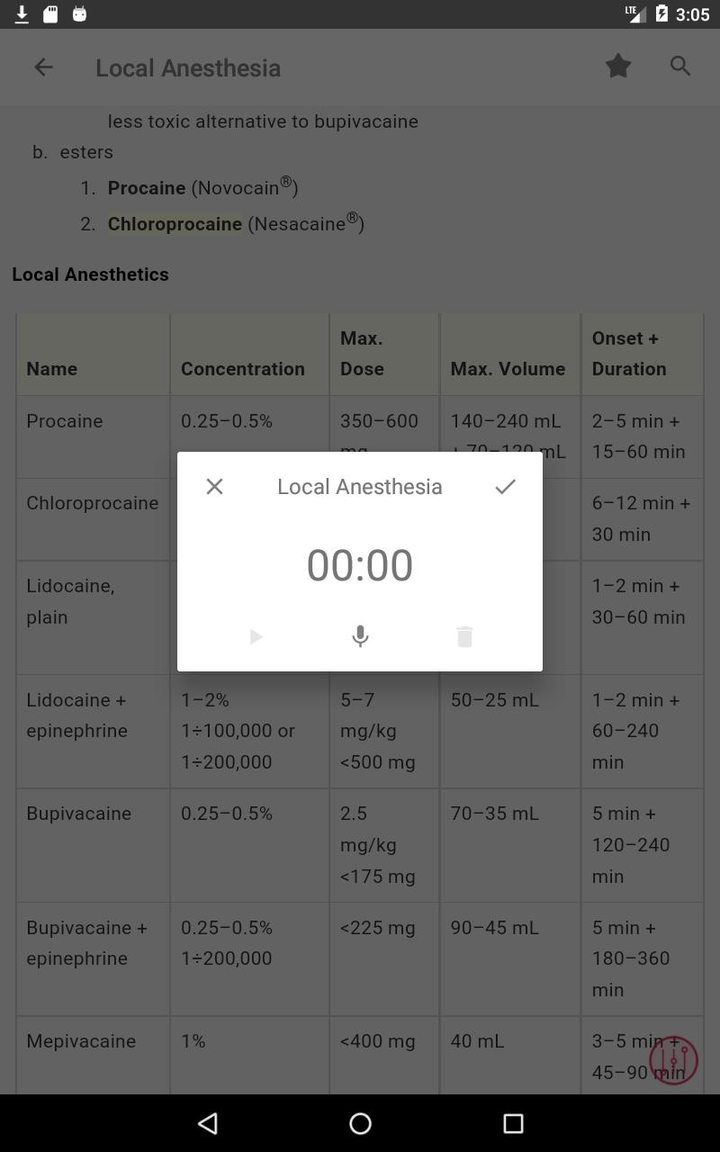Tap the play recording button
This screenshot has width=720, height=1152.
pyautogui.click(x=256, y=636)
